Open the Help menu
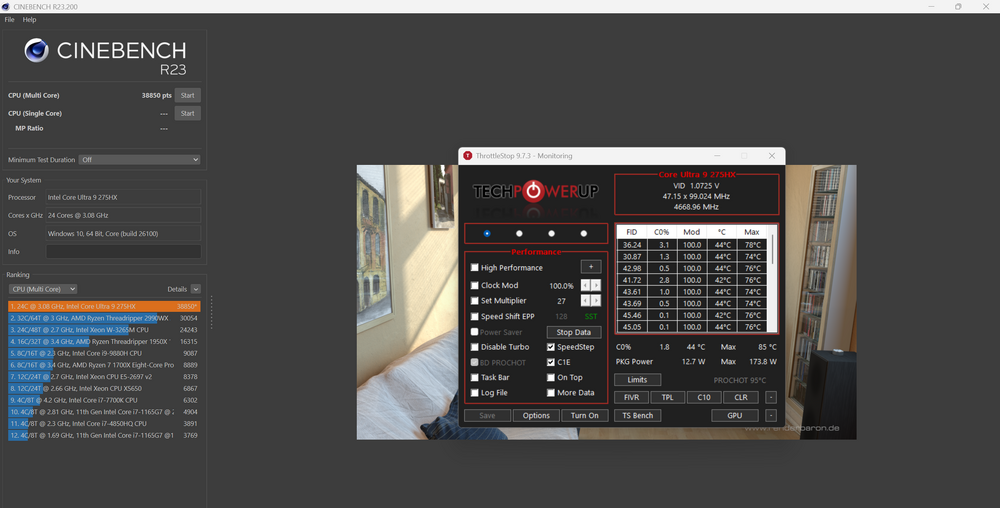This screenshot has height=508, width=1000. point(29,20)
